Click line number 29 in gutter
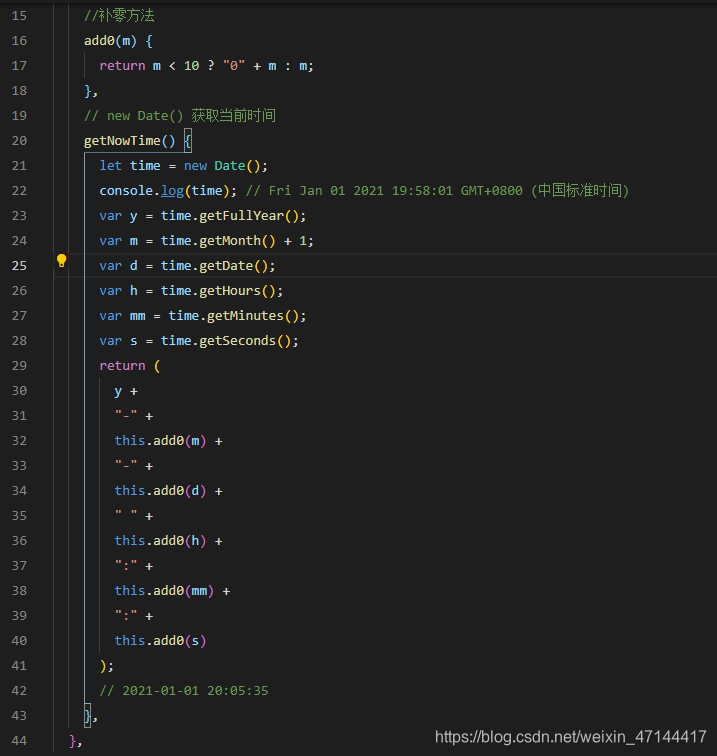The height and width of the screenshot is (756, 717). pos(19,366)
